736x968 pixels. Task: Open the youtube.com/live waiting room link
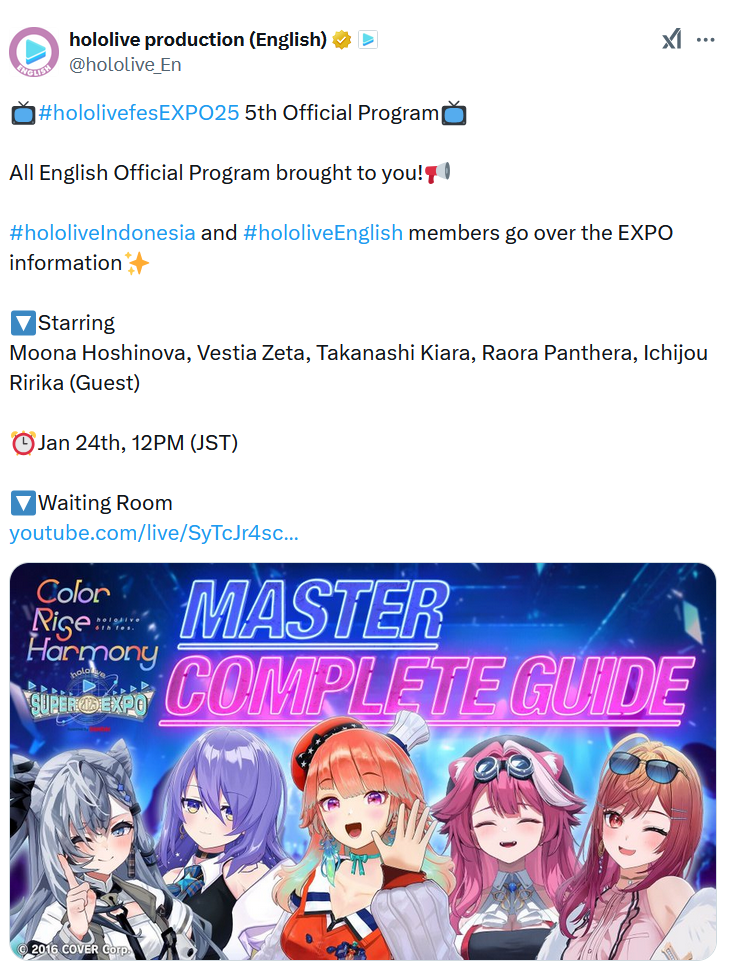click(x=154, y=533)
